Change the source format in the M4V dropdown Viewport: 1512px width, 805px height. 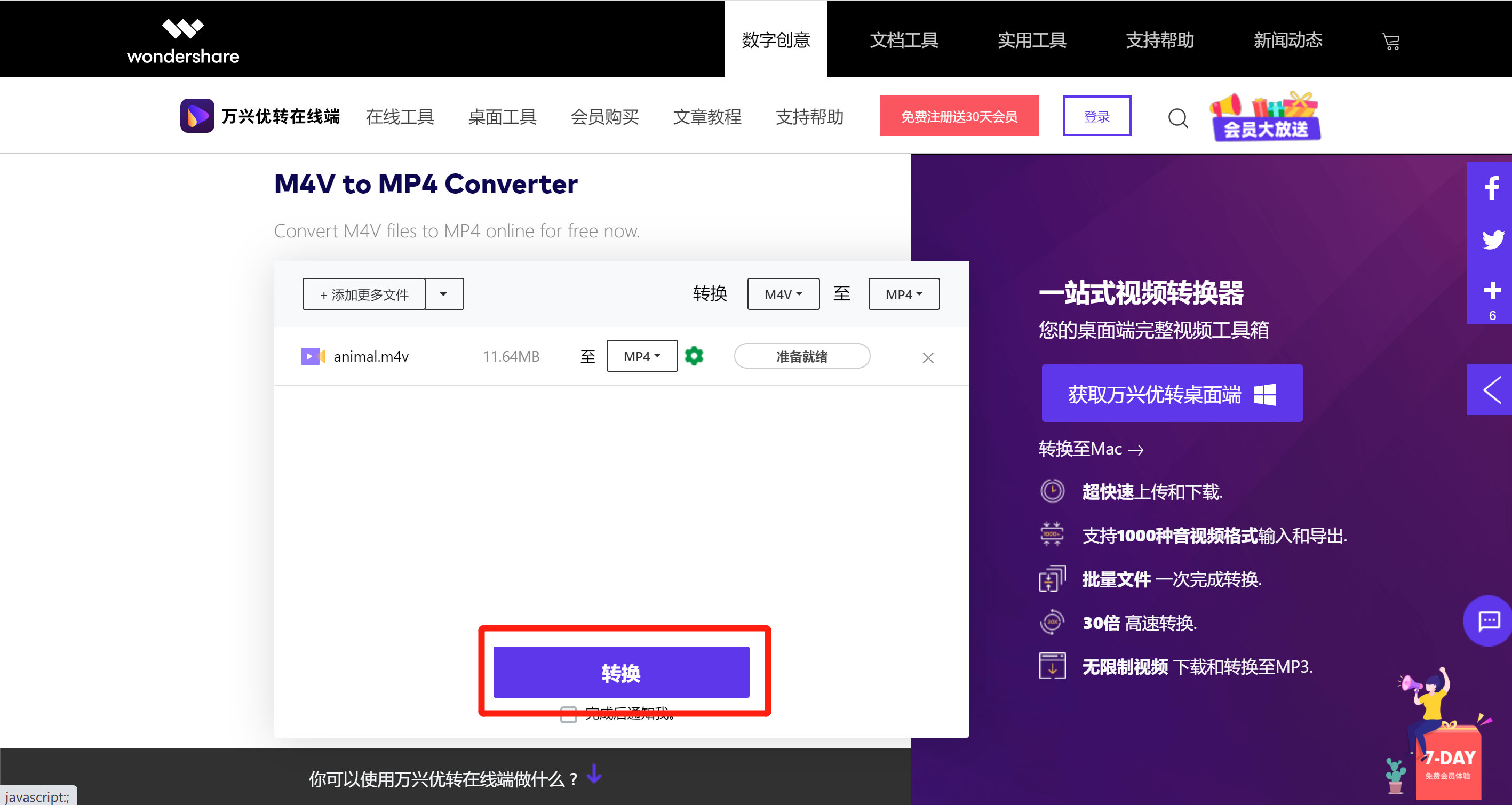pos(783,293)
